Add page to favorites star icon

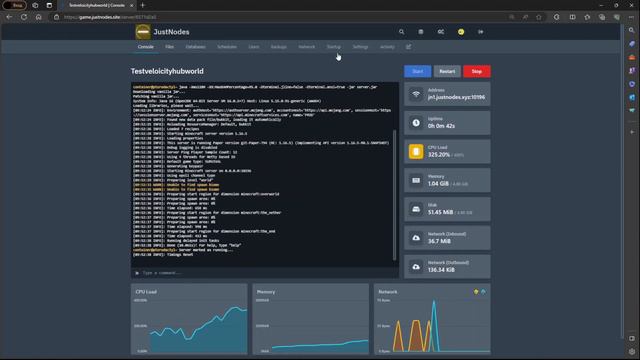539,17
